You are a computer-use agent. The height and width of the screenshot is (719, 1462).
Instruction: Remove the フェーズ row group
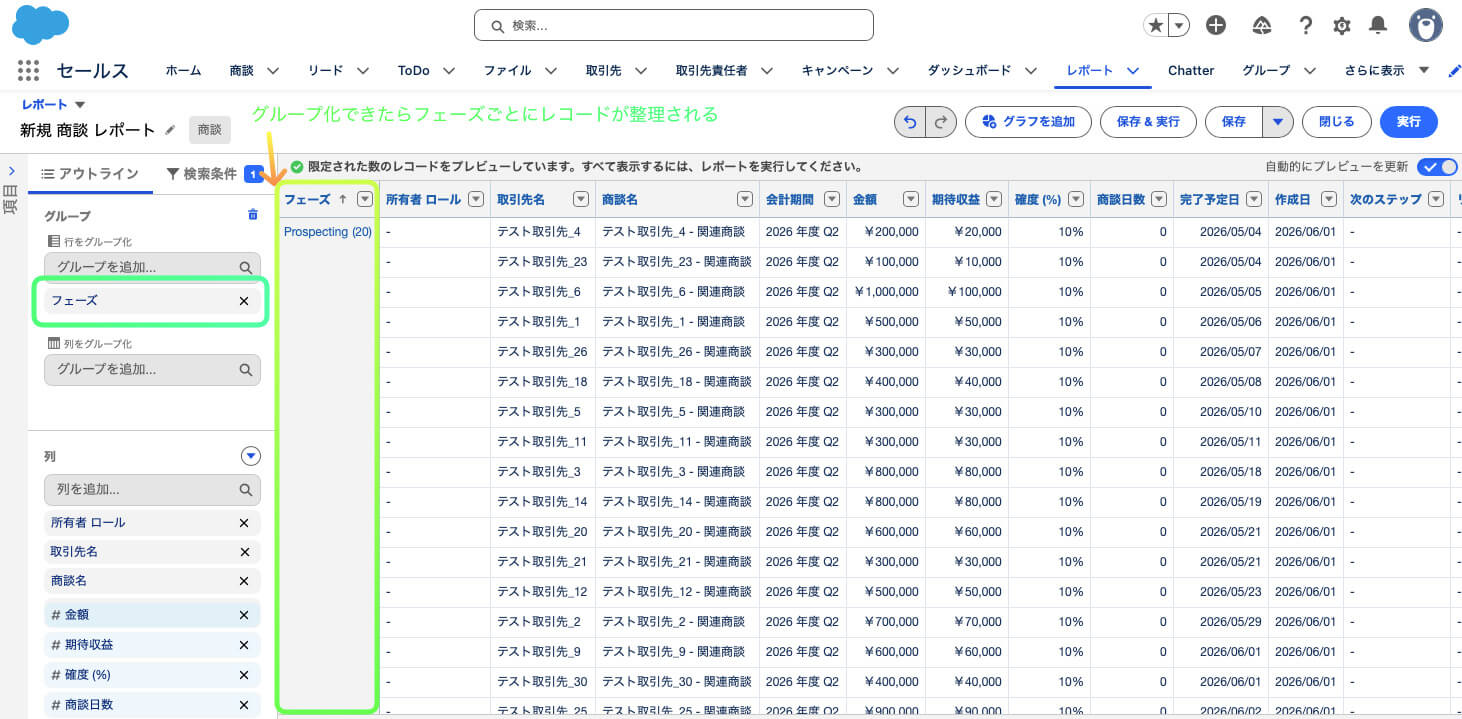click(x=244, y=300)
